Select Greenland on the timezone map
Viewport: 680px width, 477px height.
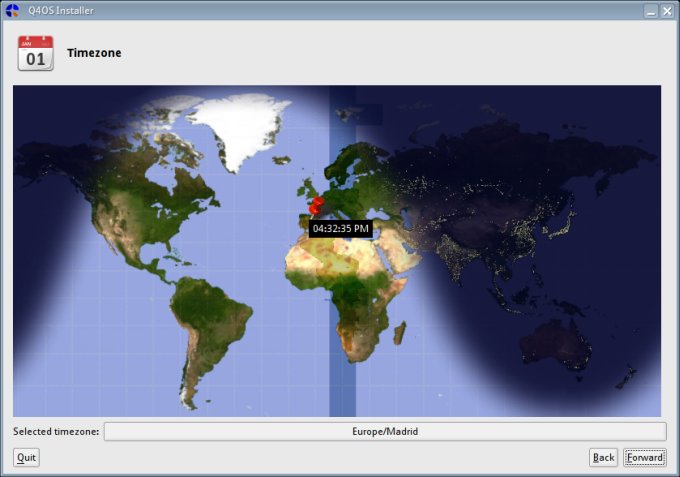pyautogui.click(x=243, y=130)
